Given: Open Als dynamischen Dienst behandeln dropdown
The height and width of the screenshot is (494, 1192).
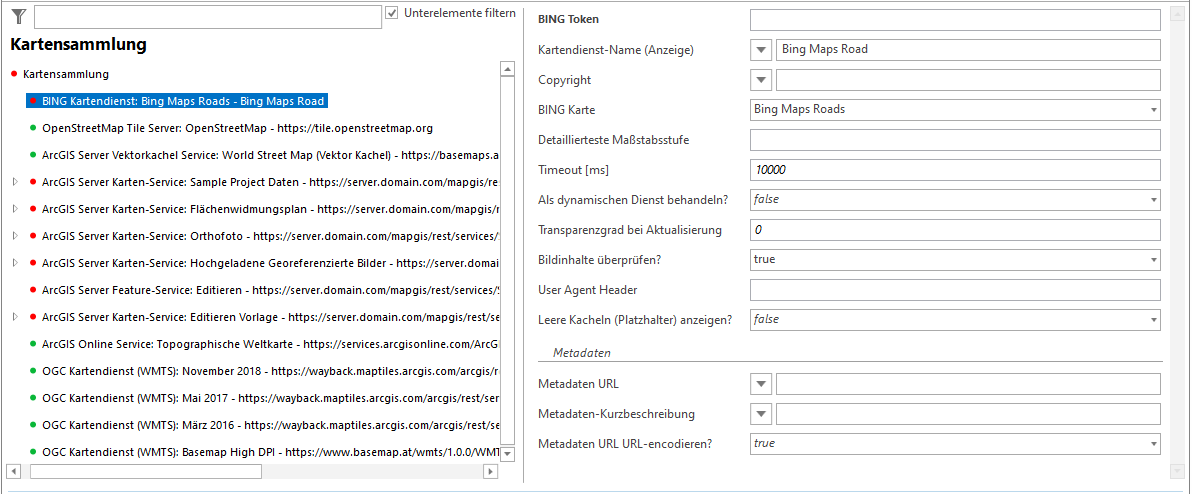Looking at the screenshot, I should click(x=955, y=200).
